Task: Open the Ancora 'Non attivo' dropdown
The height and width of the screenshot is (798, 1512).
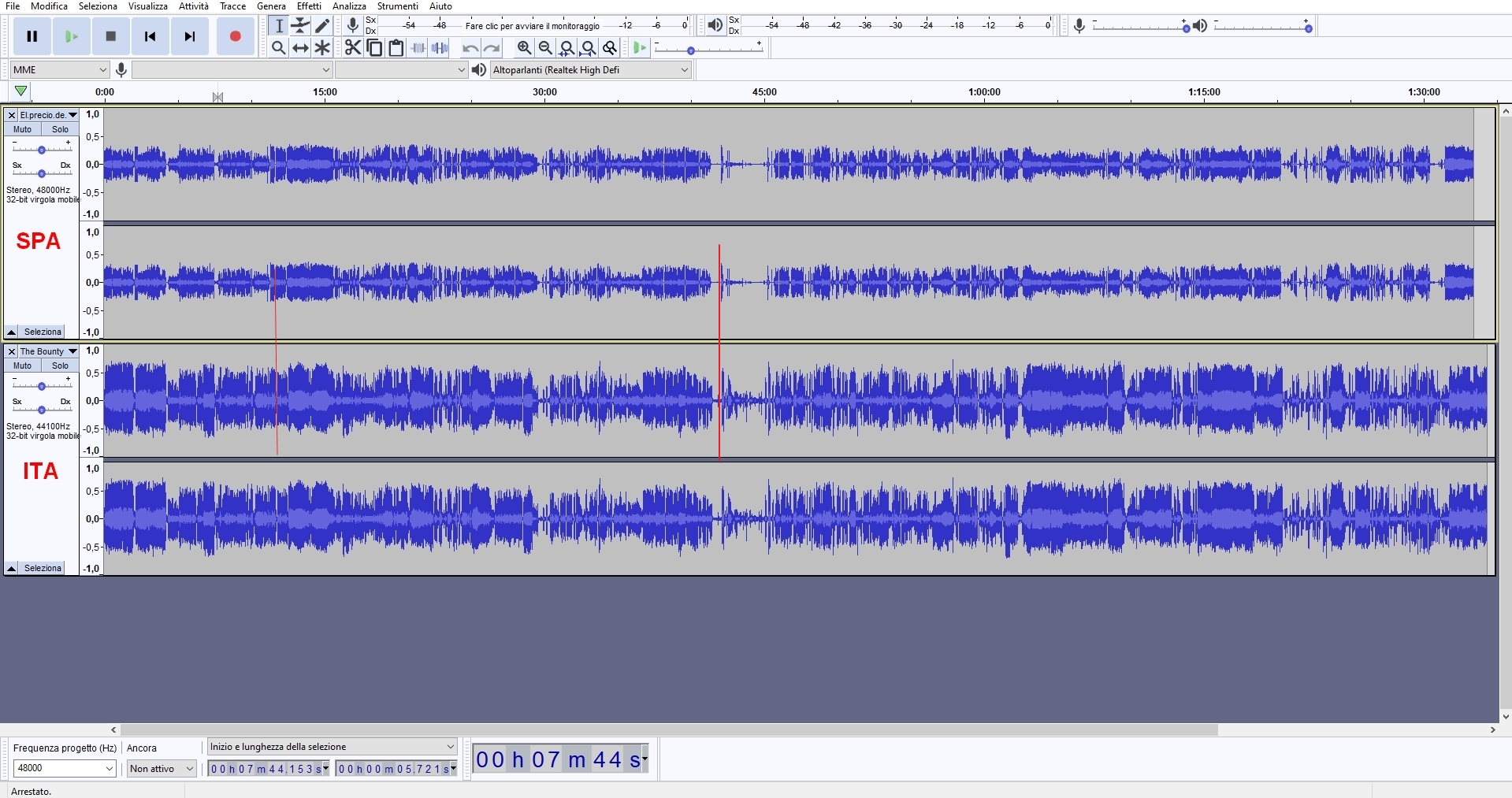Action: tap(162, 768)
